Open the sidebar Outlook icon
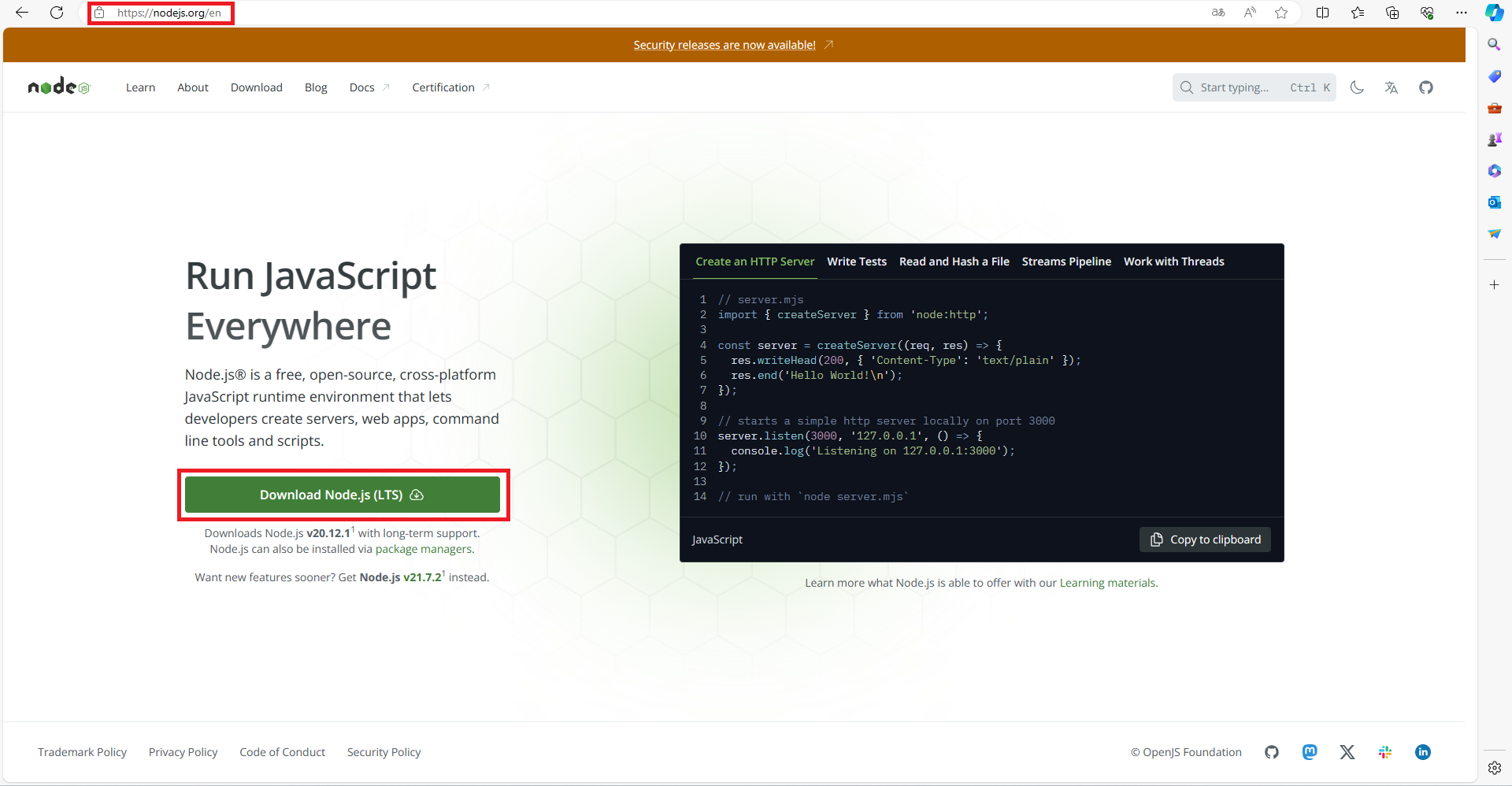 coord(1494,202)
